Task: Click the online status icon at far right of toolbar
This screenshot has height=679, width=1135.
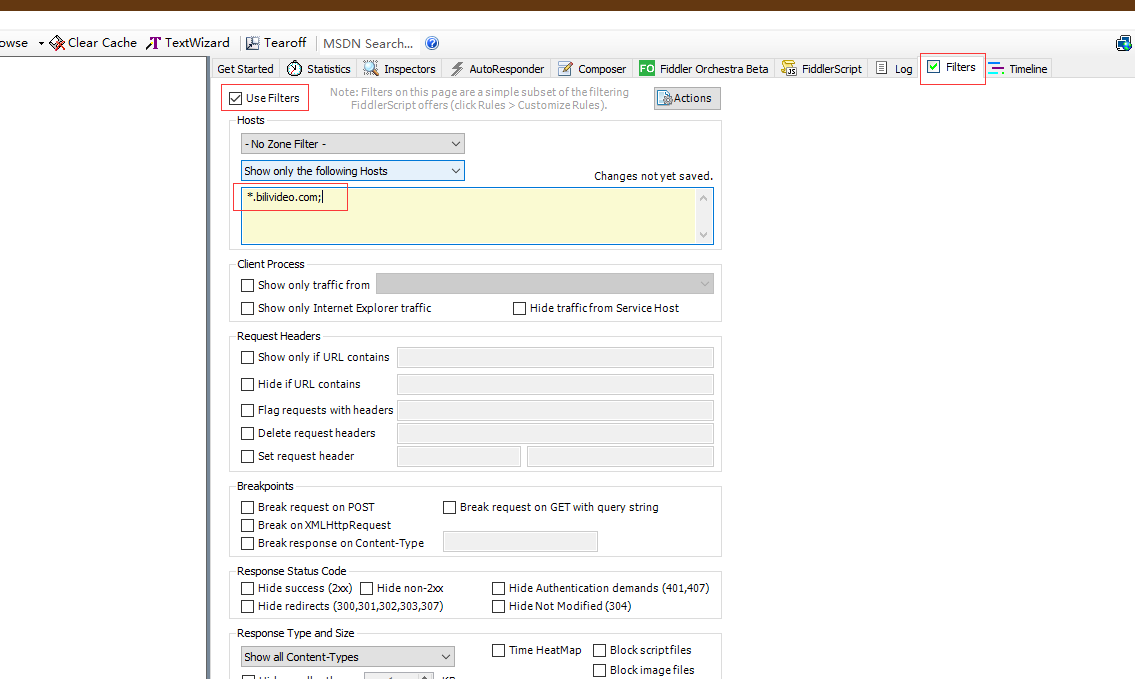Action: [1124, 43]
